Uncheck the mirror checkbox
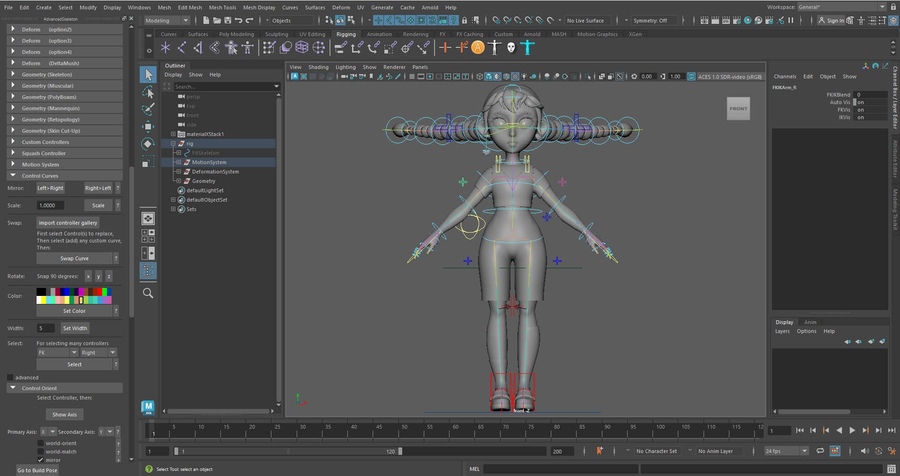The image size is (900, 476). click(x=41, y=460)
